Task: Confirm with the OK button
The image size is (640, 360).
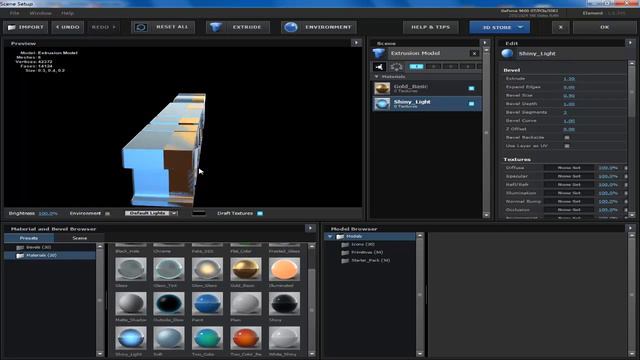Action: pos(604,27)
